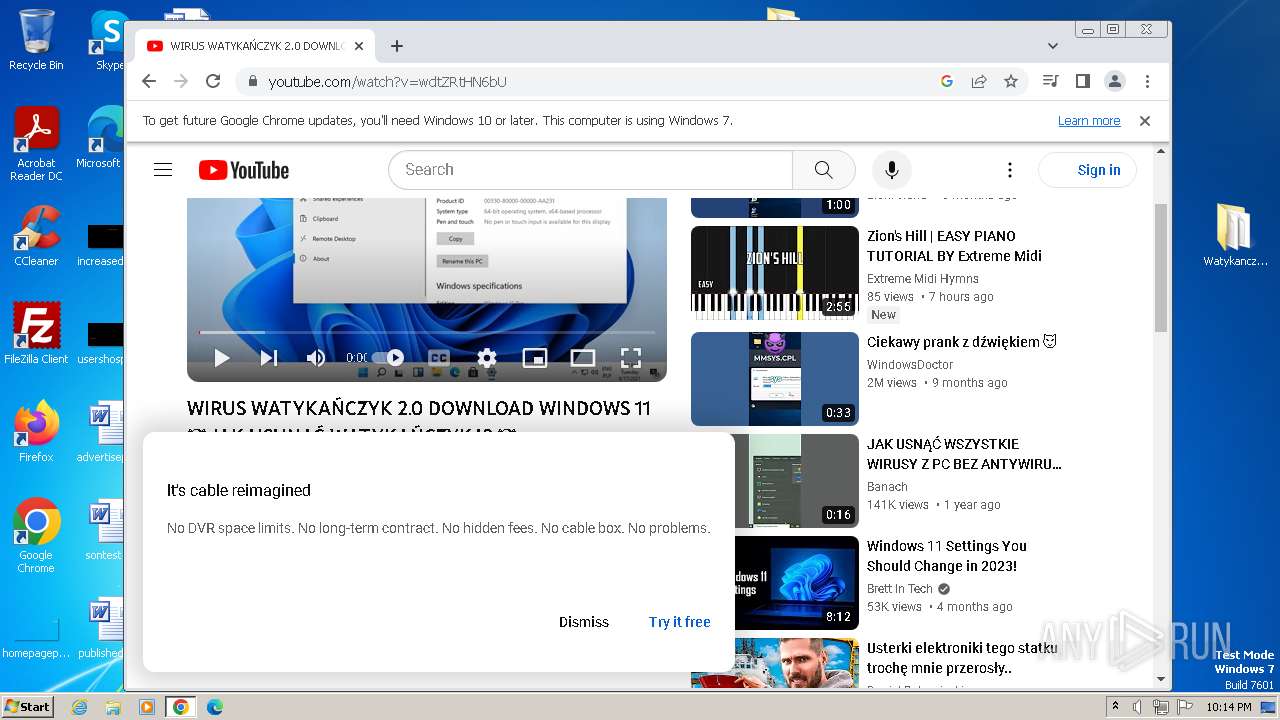Viewport: 1280px width, 720px height.
Task: Click the address bar URL
Action: (x=388, y=82)
